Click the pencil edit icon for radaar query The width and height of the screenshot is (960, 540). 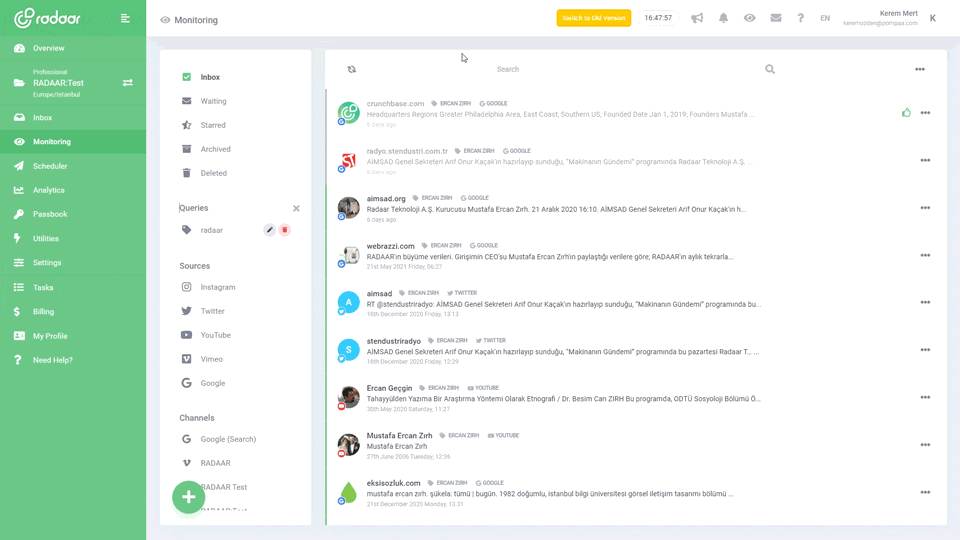pos(269,230)
